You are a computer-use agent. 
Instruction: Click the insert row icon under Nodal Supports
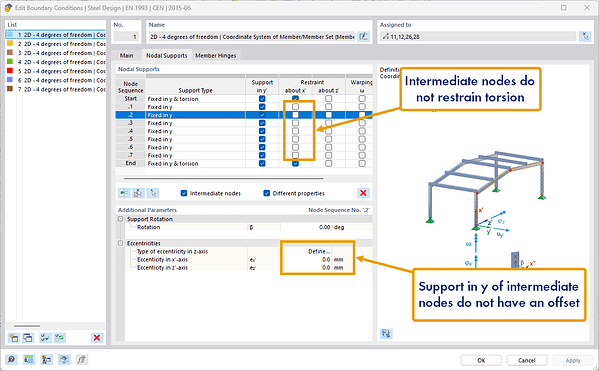[124, 193]
